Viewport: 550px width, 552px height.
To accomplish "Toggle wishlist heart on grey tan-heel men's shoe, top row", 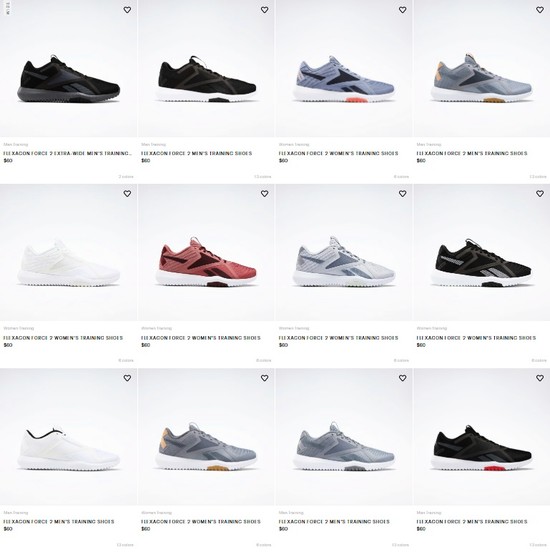I will point(540,10).
